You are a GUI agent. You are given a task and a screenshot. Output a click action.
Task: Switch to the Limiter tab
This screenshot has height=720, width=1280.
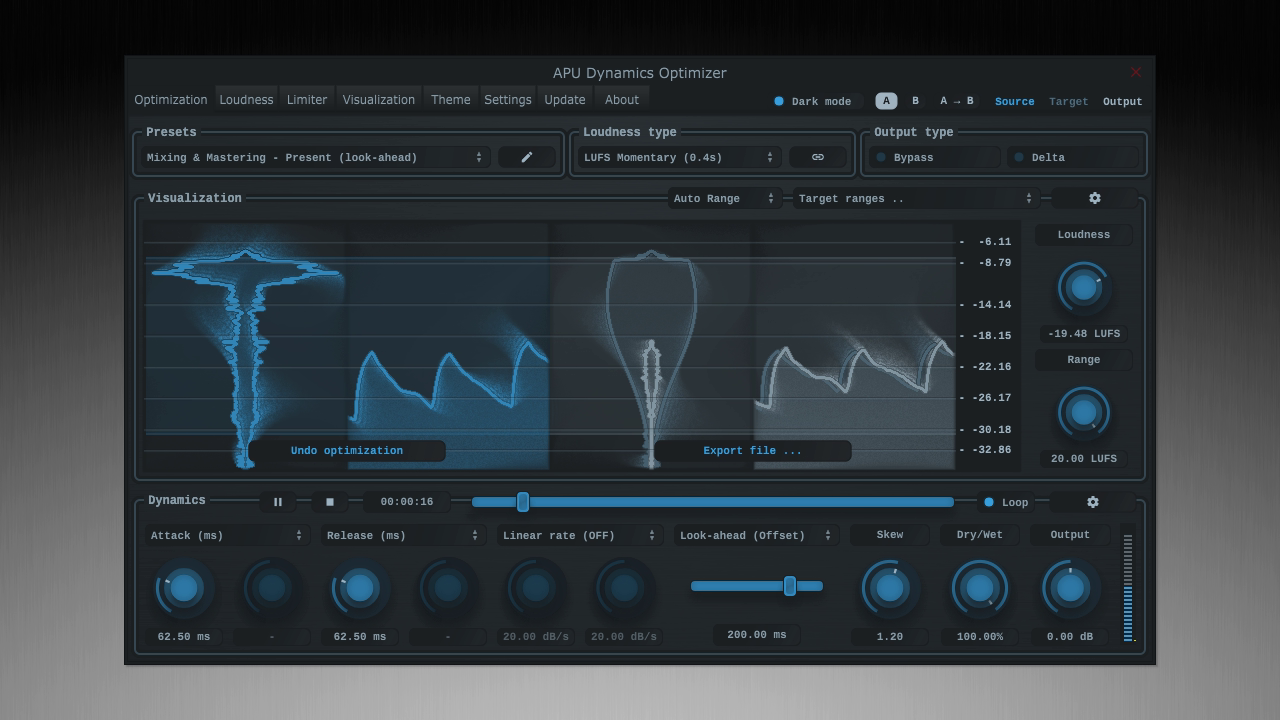click(x=307, y=100)
